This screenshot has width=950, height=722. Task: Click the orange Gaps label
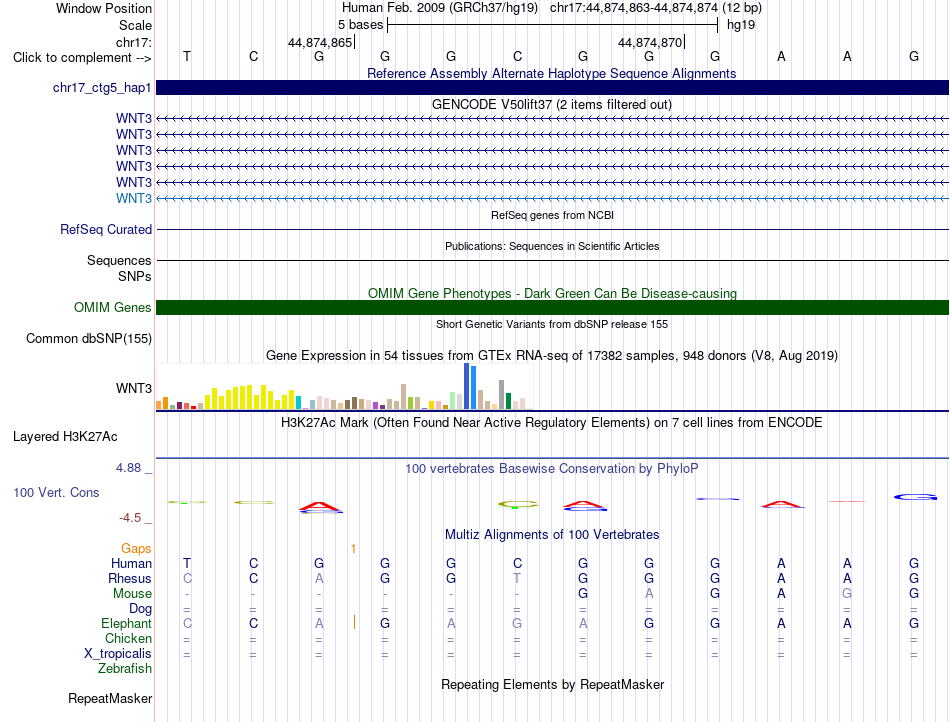[136, 548]
